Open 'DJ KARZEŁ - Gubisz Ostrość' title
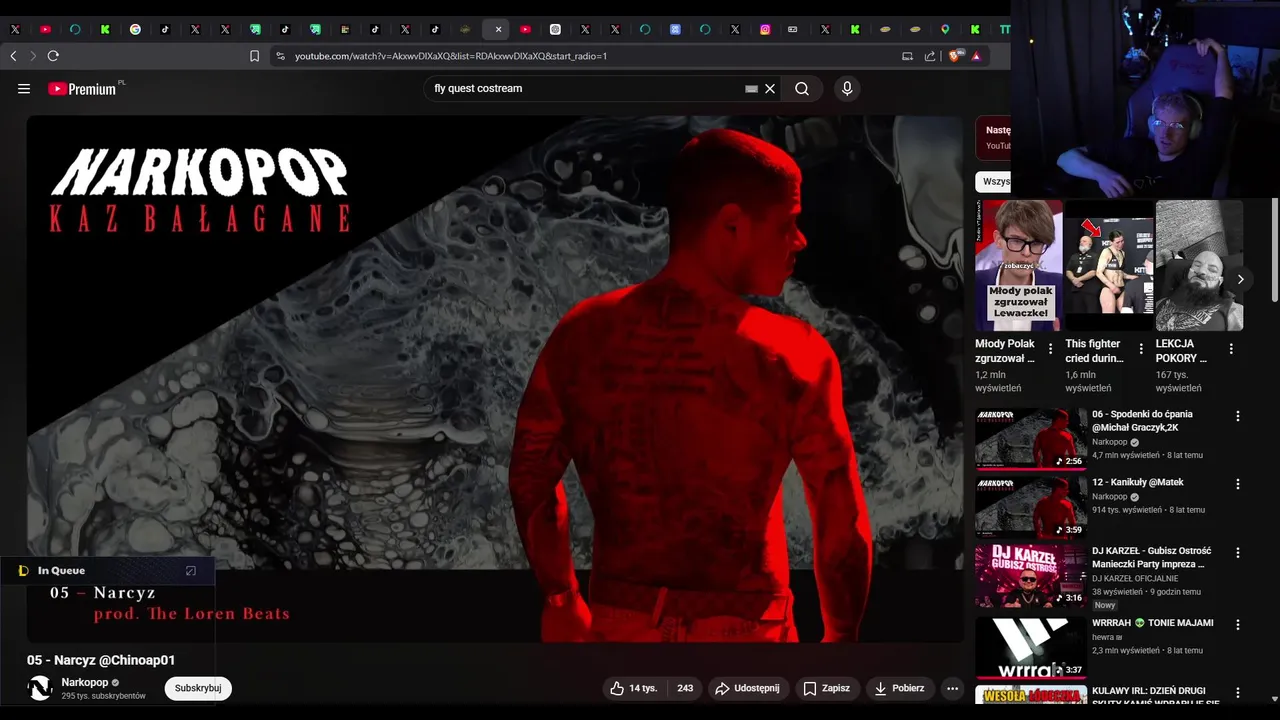 (1151, 557)
